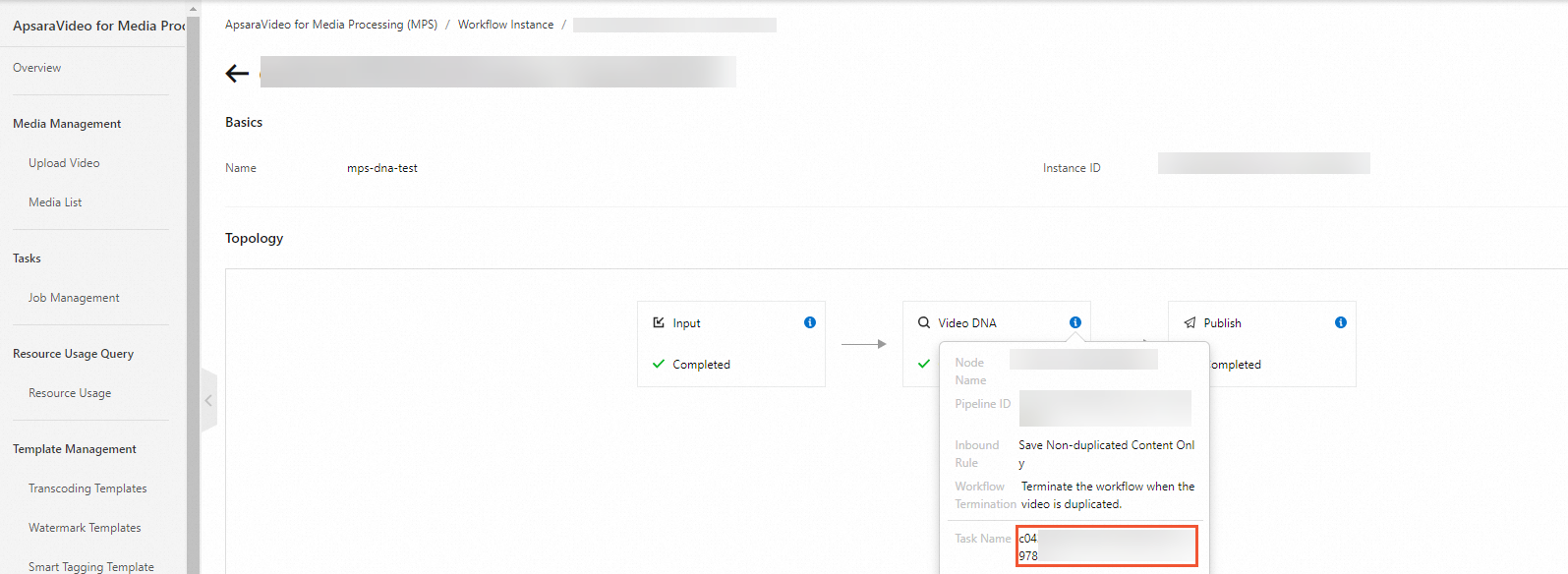Screen dimensions: 1568x574
Task: Click the Inbound Rule label
Action: coord(976,454)
